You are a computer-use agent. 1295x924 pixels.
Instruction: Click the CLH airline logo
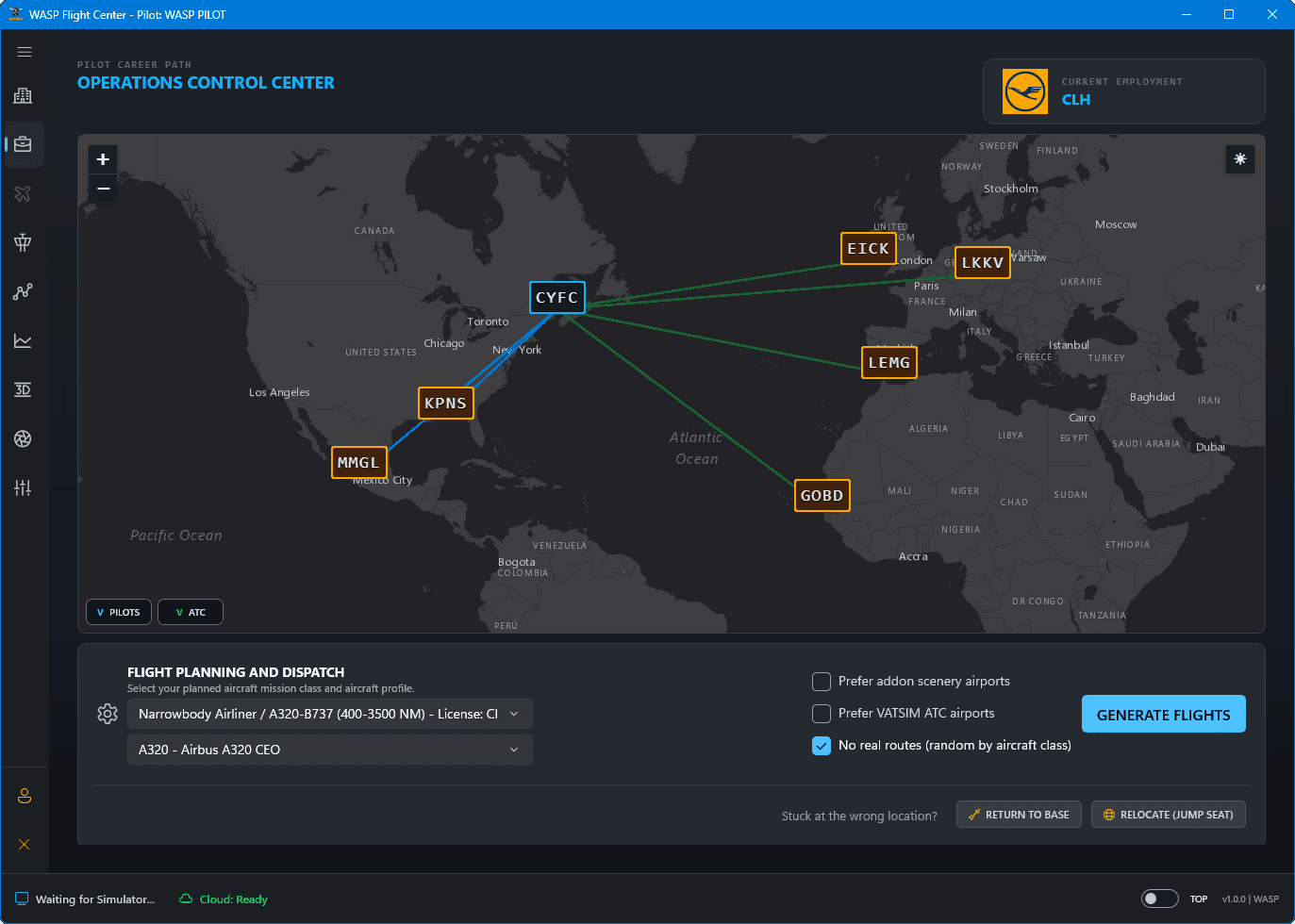click(1025, 91)
